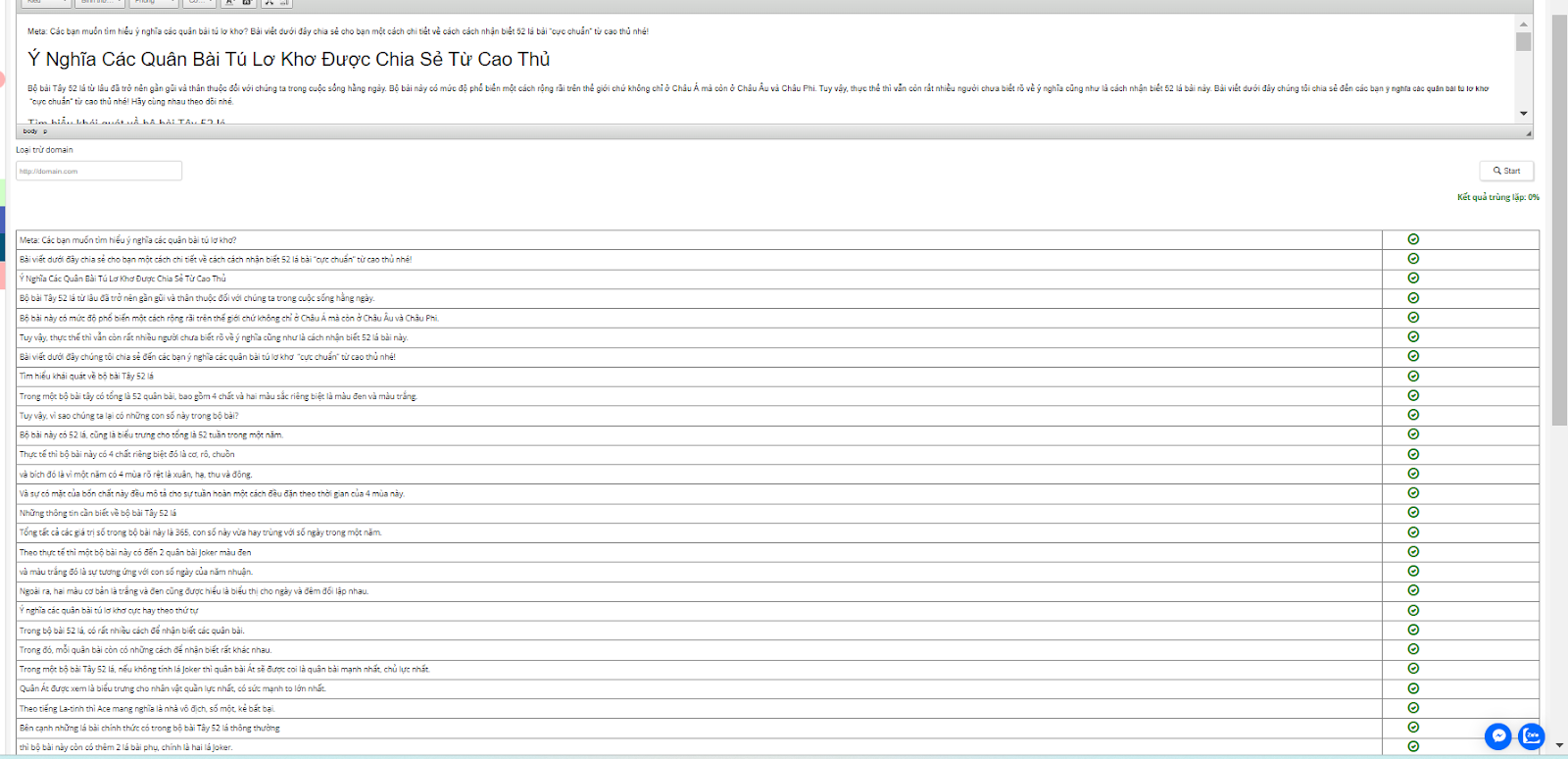Click check icon for 'Quân Át được xem' row

(1413, 687)
